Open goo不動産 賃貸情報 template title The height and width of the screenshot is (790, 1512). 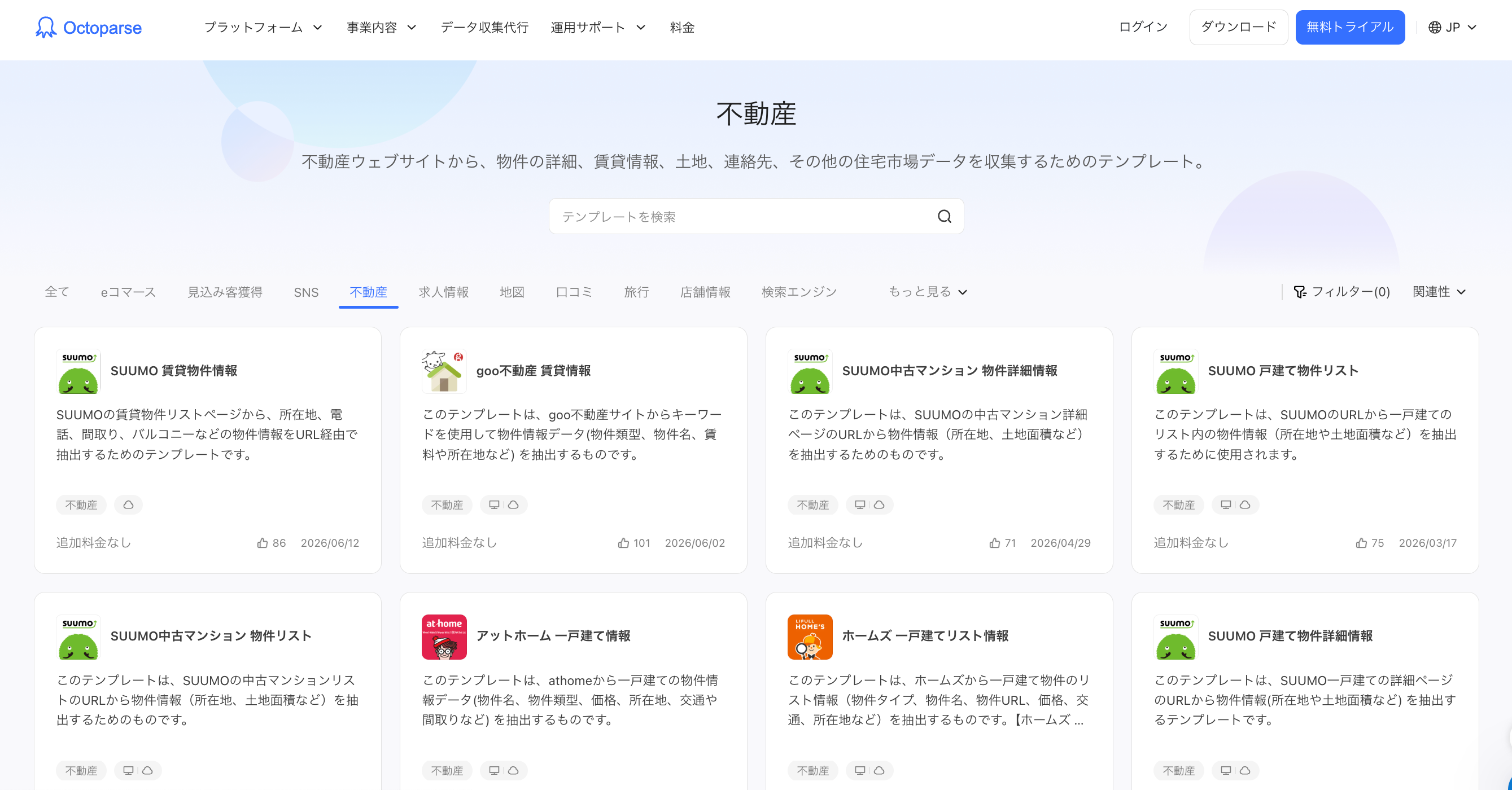tap(534, 371)
